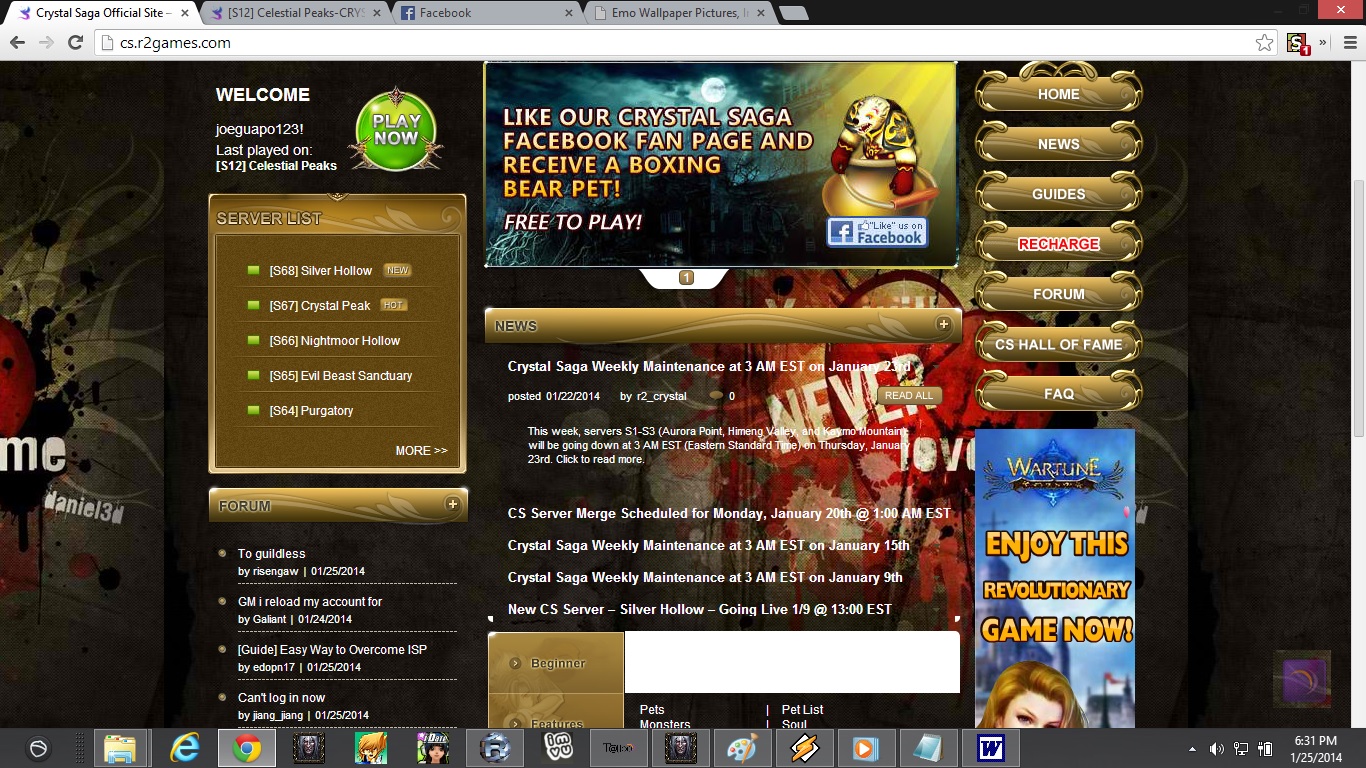Click the Like us on Facebook badge

tap(877, 232)
